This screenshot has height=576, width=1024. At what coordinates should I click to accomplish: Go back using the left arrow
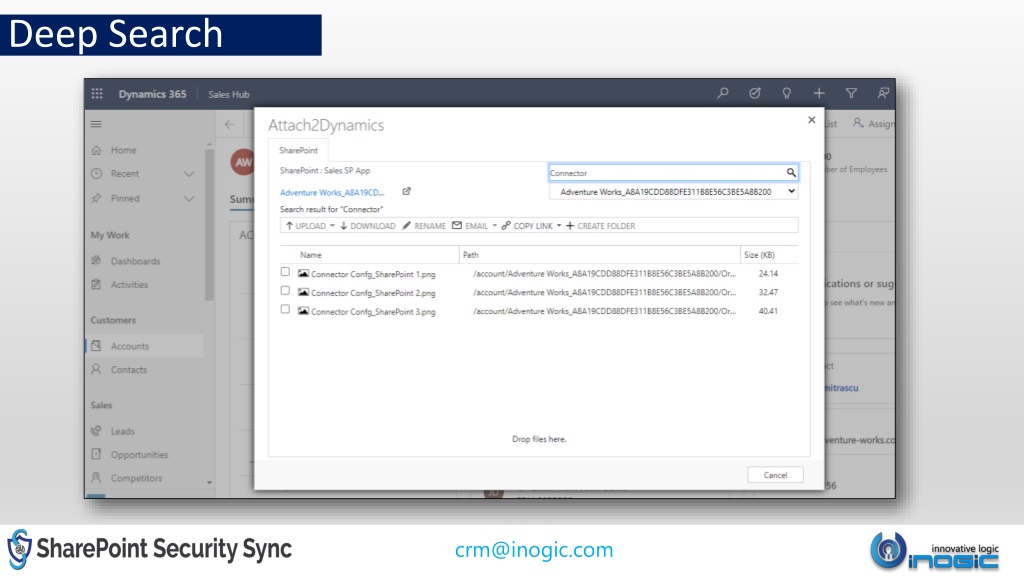[229, 124]
